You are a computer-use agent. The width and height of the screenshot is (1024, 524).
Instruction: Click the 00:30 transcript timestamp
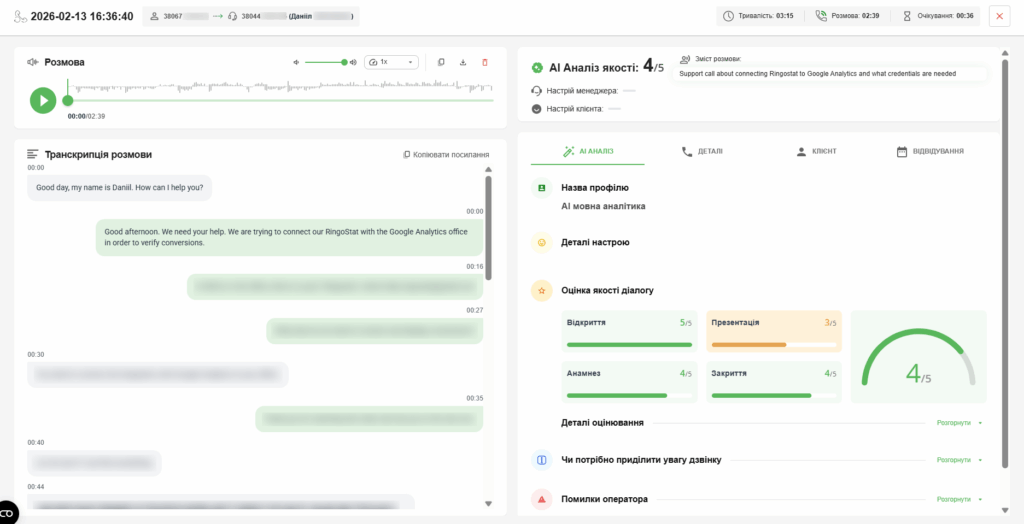[36, 354]
